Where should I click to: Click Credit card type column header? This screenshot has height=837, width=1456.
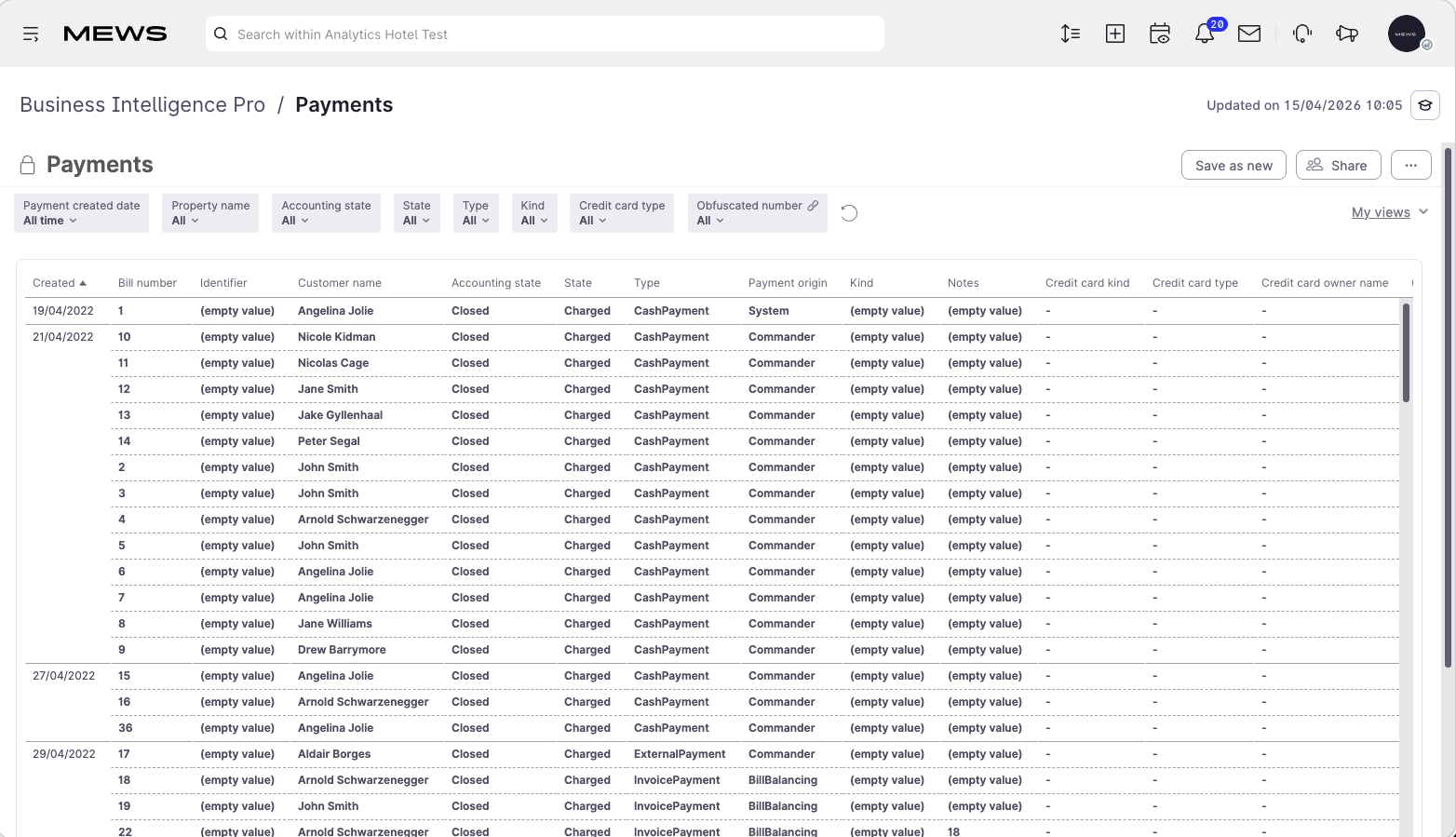tap(1195, 283)
